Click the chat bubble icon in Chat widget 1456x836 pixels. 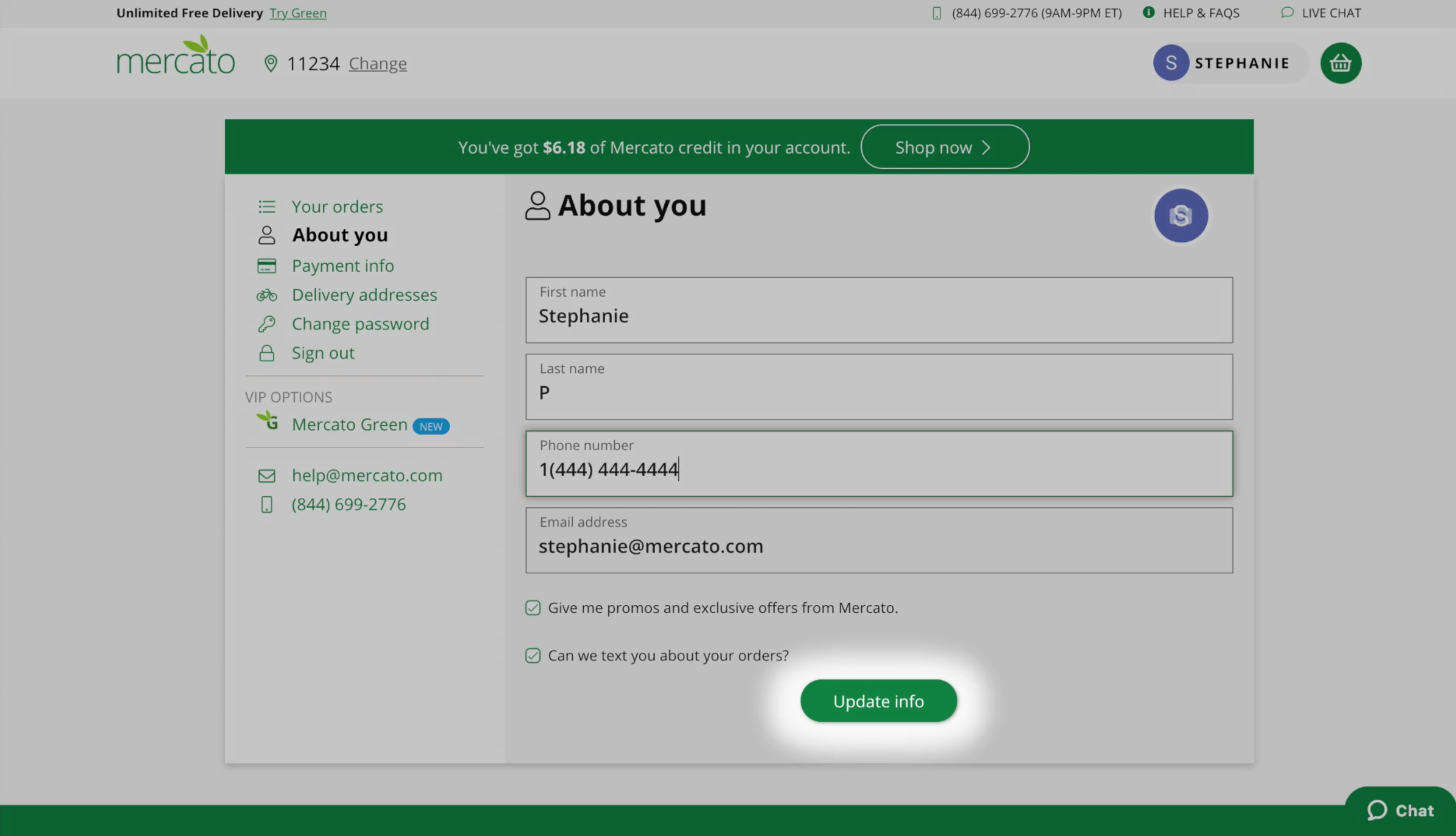pos(1377,810)
